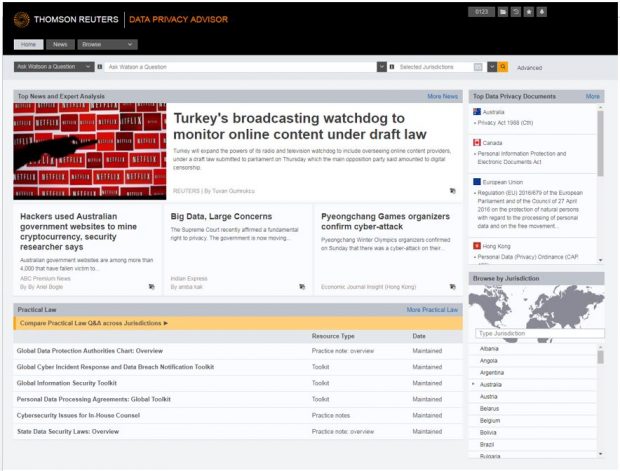
Task: Open the Advanced search link
Action: pyautogui.click(x=529, y=68)
